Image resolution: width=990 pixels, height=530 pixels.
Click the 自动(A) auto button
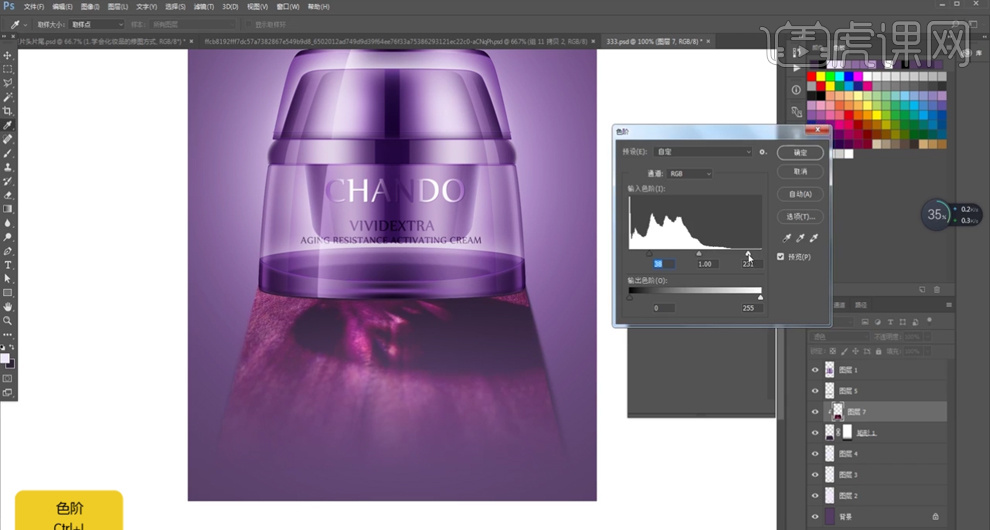tap(800, 194)
